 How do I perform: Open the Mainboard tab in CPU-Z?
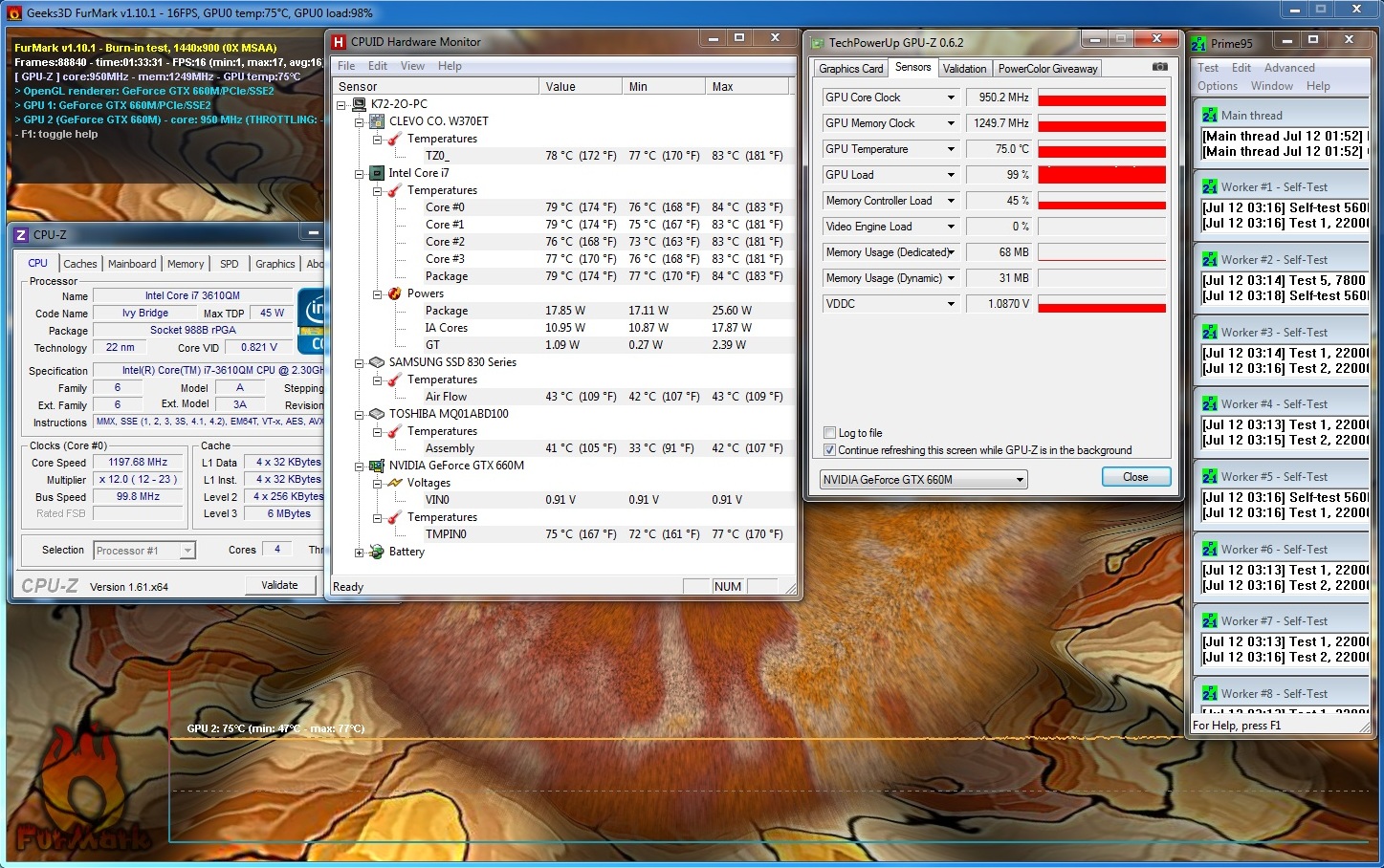pos(132,264)
